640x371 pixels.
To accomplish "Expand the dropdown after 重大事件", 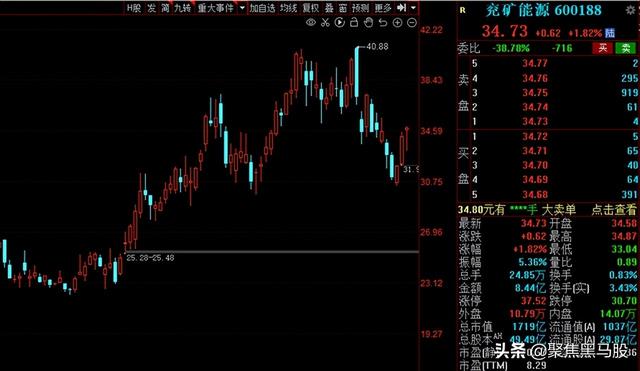I will 242,8.
